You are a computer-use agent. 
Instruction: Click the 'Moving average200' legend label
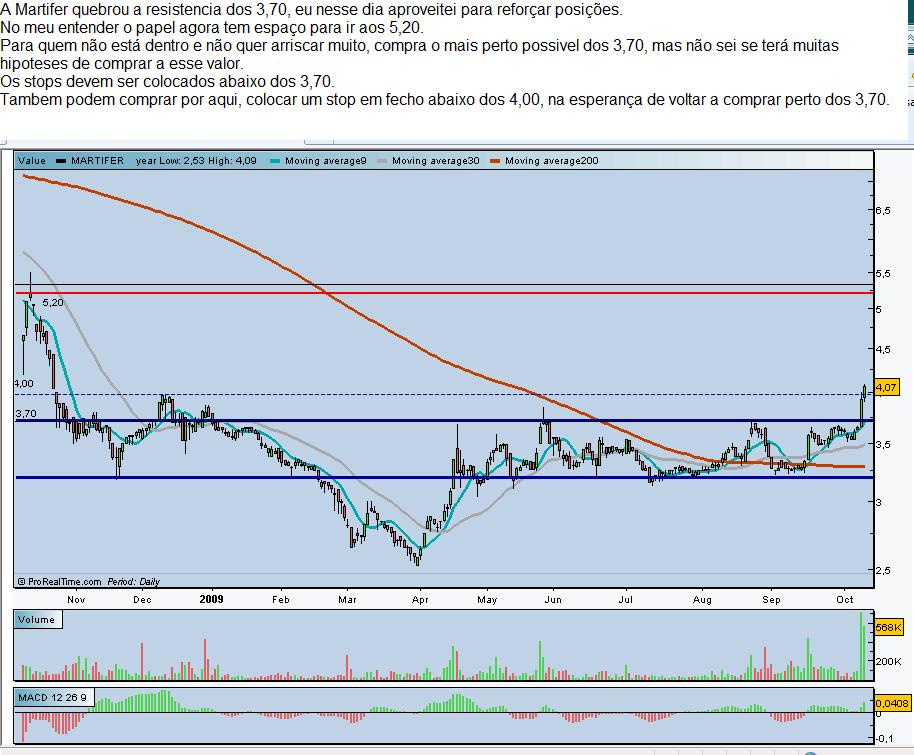pyautogui.click(x=551, y=161)
